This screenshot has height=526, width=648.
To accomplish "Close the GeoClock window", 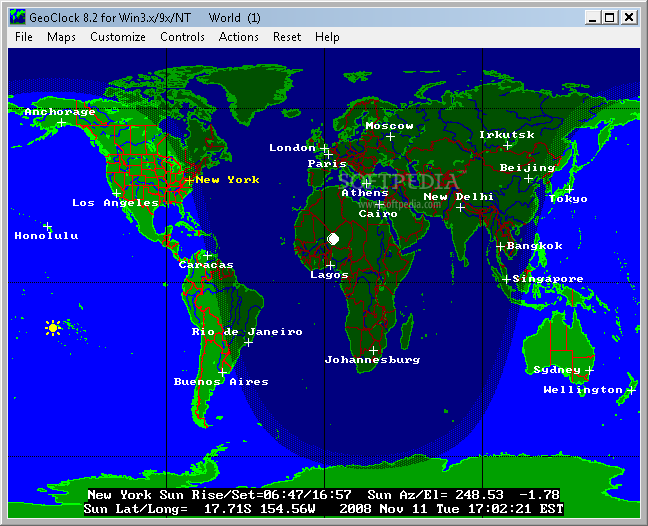I will point(629,17).
